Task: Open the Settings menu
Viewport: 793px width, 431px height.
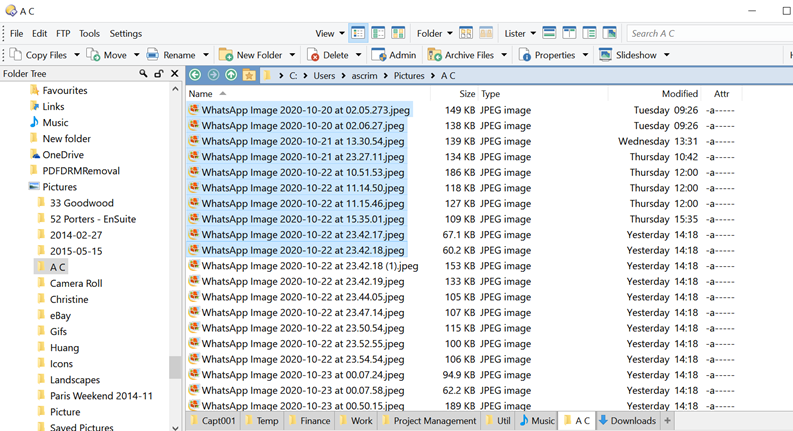Action: (126, 33)
